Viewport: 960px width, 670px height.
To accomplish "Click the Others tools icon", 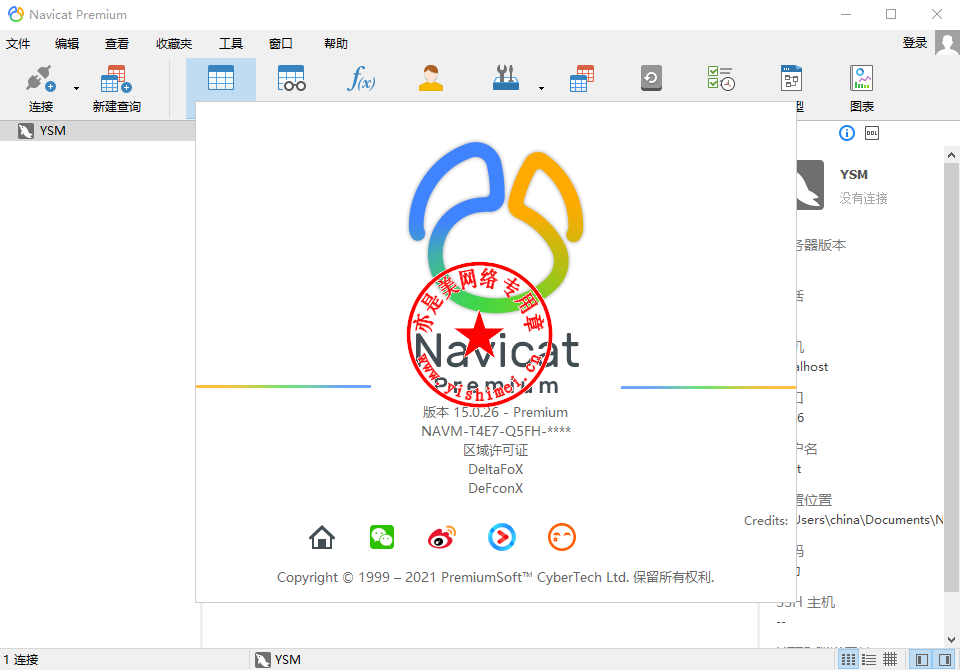I will tap(506, 78).
